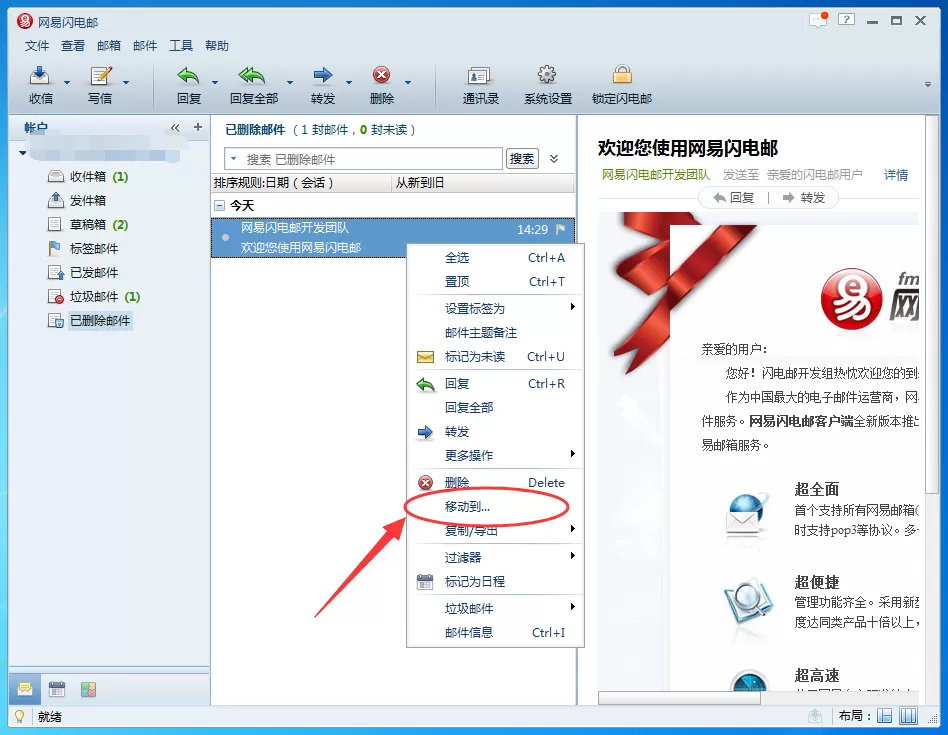Open the 写信 dropdown arrow
The width and height of the screenshot is (948, 735).
click(126, 82)
